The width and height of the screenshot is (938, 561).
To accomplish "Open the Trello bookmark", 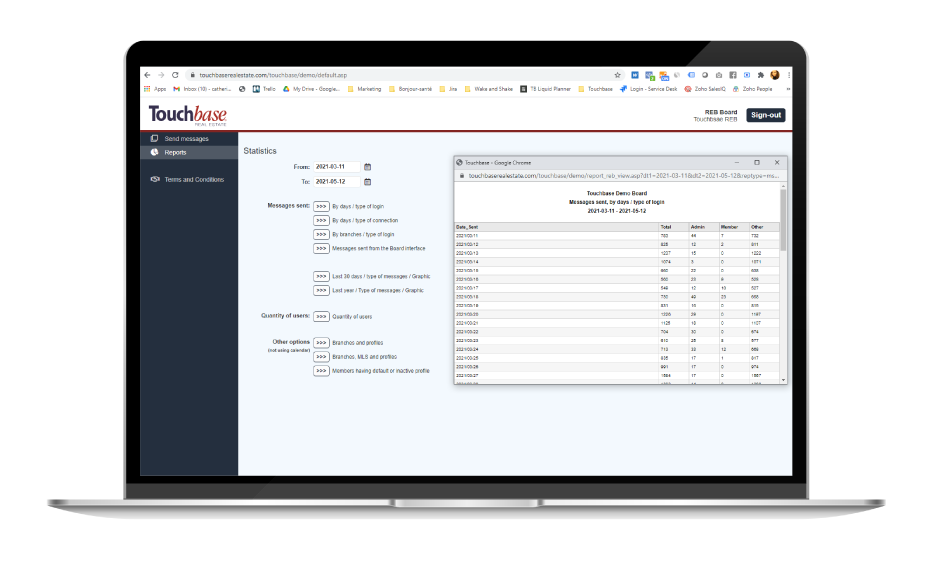I will [264, 89].
